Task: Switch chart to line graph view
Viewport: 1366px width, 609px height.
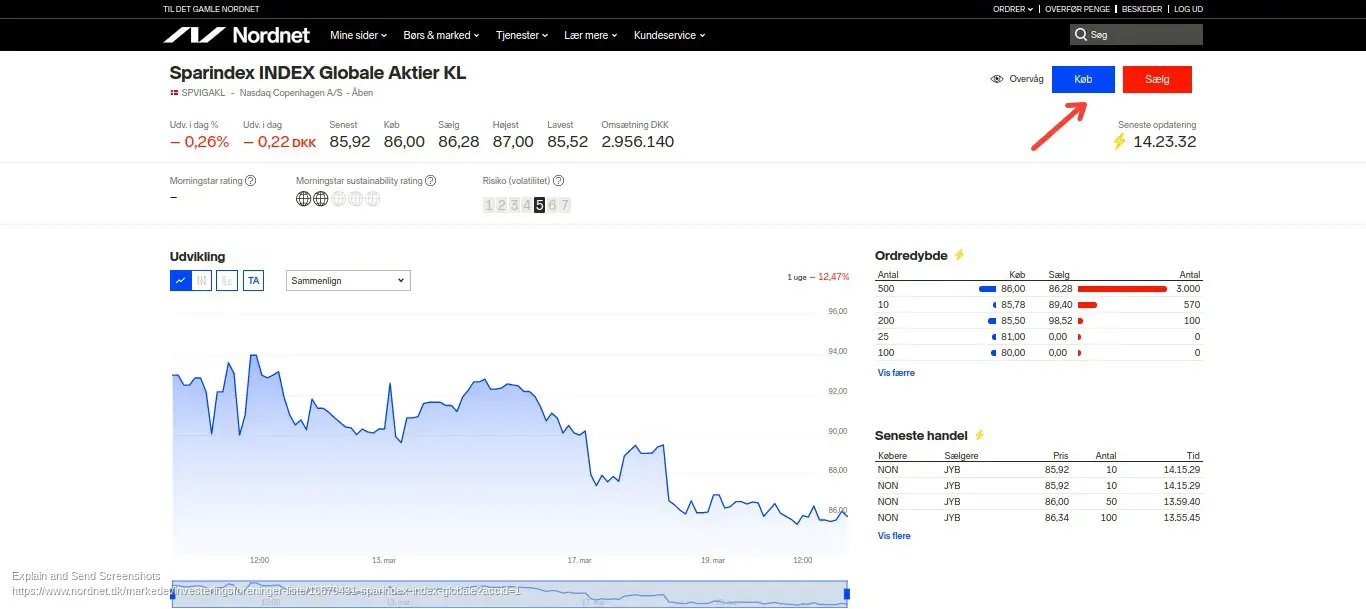Action: coord(180,281)
